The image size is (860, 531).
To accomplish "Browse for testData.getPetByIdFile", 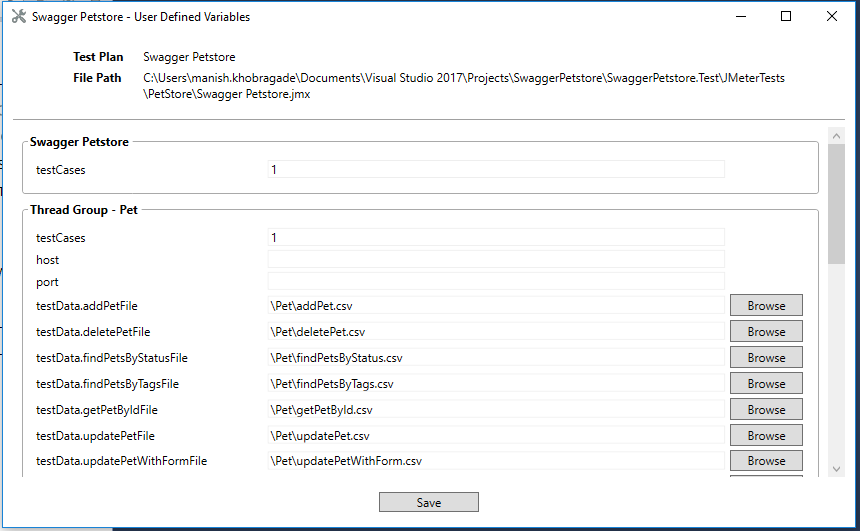I will pos(766,409).
